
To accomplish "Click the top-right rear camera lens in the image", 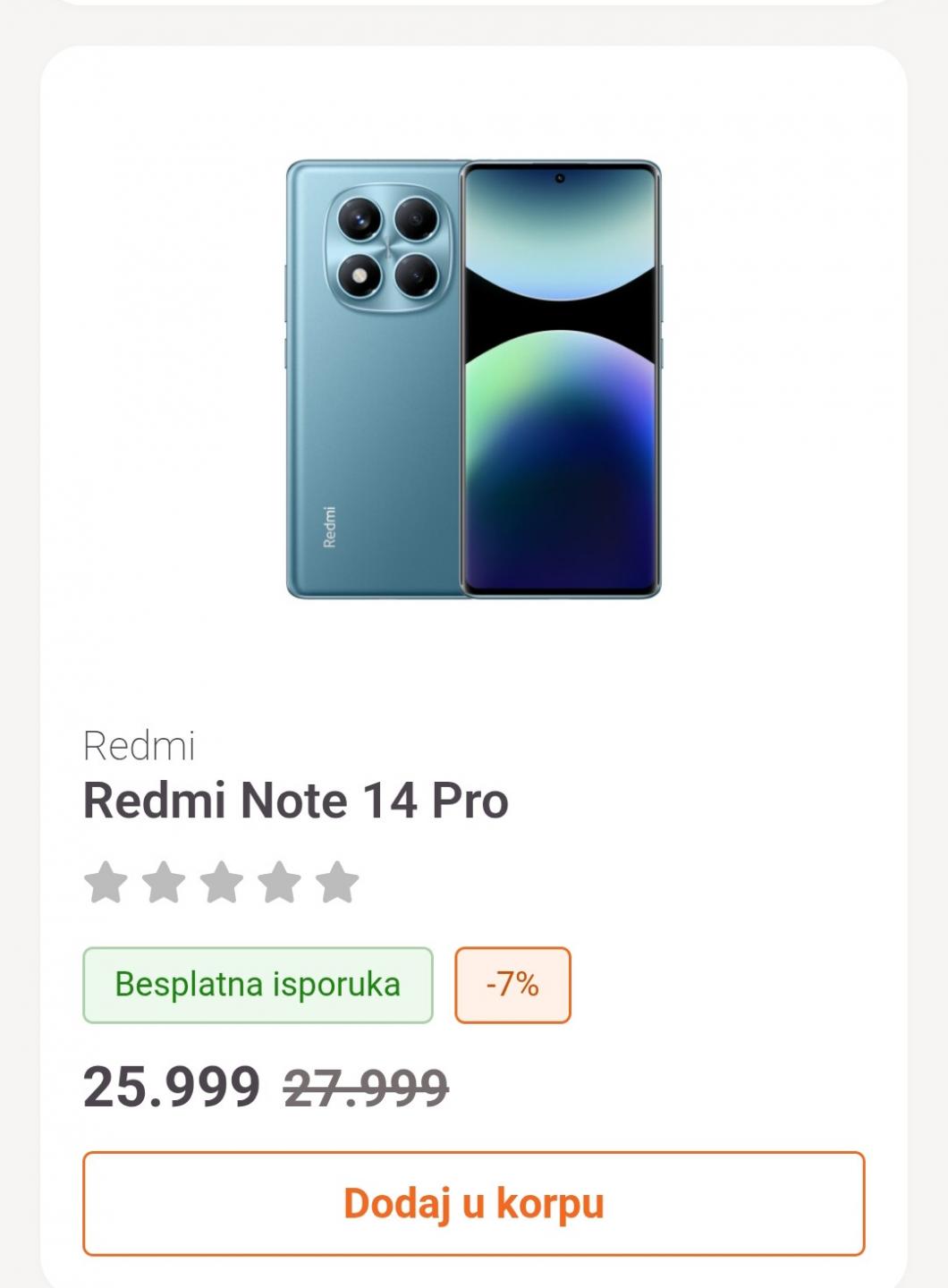I will coord(416,218).
